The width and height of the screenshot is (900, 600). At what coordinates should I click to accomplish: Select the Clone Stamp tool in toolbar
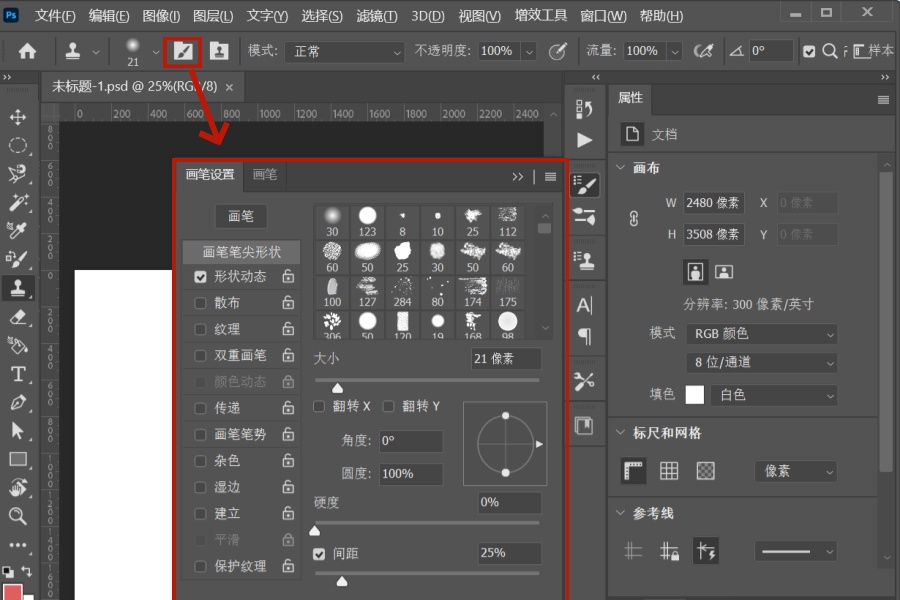pyautogui.click(x=17, y=288)
